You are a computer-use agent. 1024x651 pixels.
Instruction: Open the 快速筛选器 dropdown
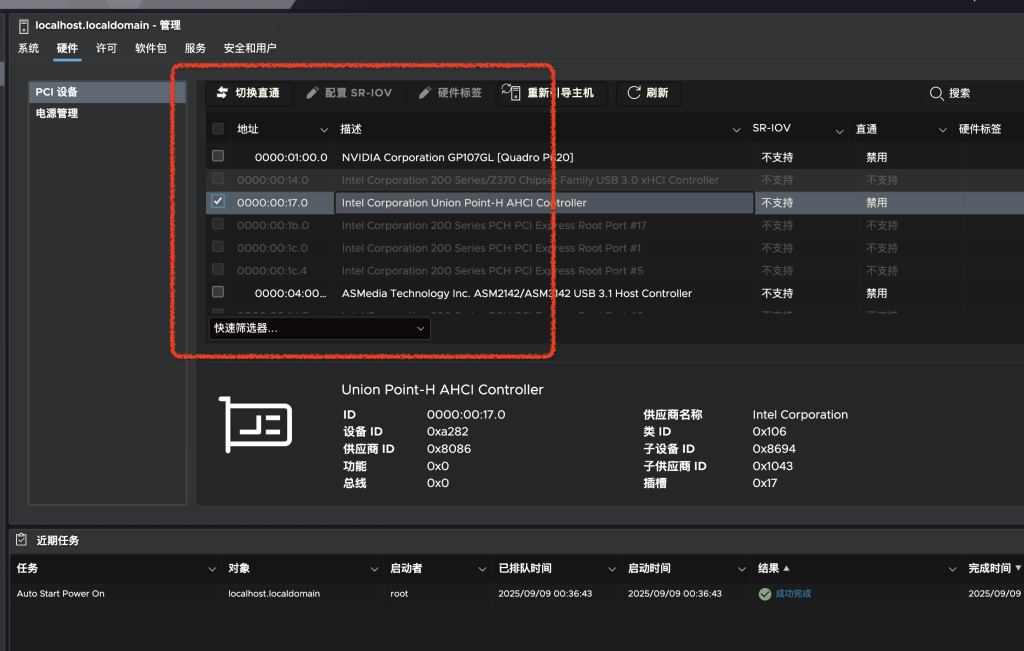[318, 328]
